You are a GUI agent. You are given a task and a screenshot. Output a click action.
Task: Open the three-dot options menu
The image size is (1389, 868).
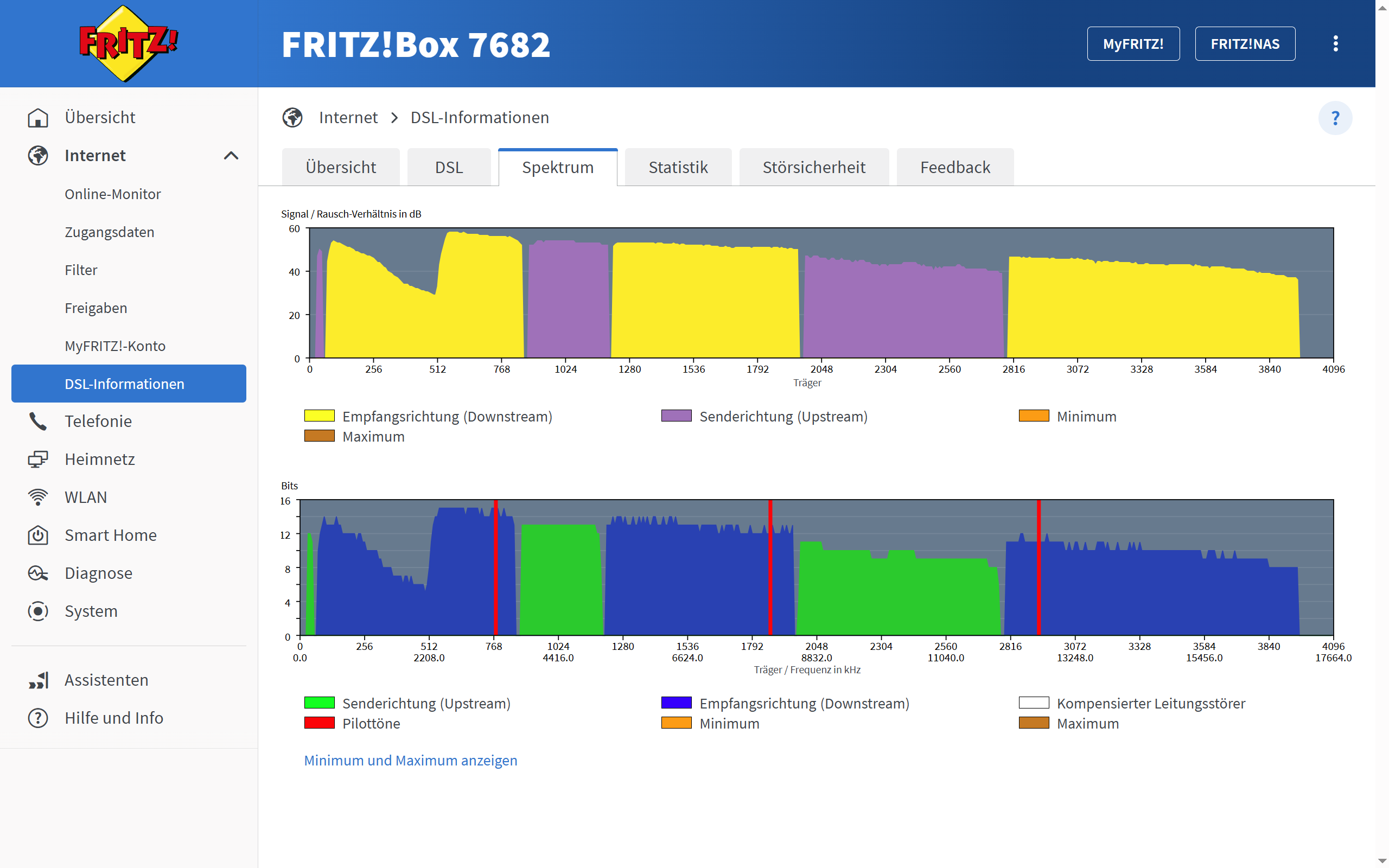click(1335, 43)
